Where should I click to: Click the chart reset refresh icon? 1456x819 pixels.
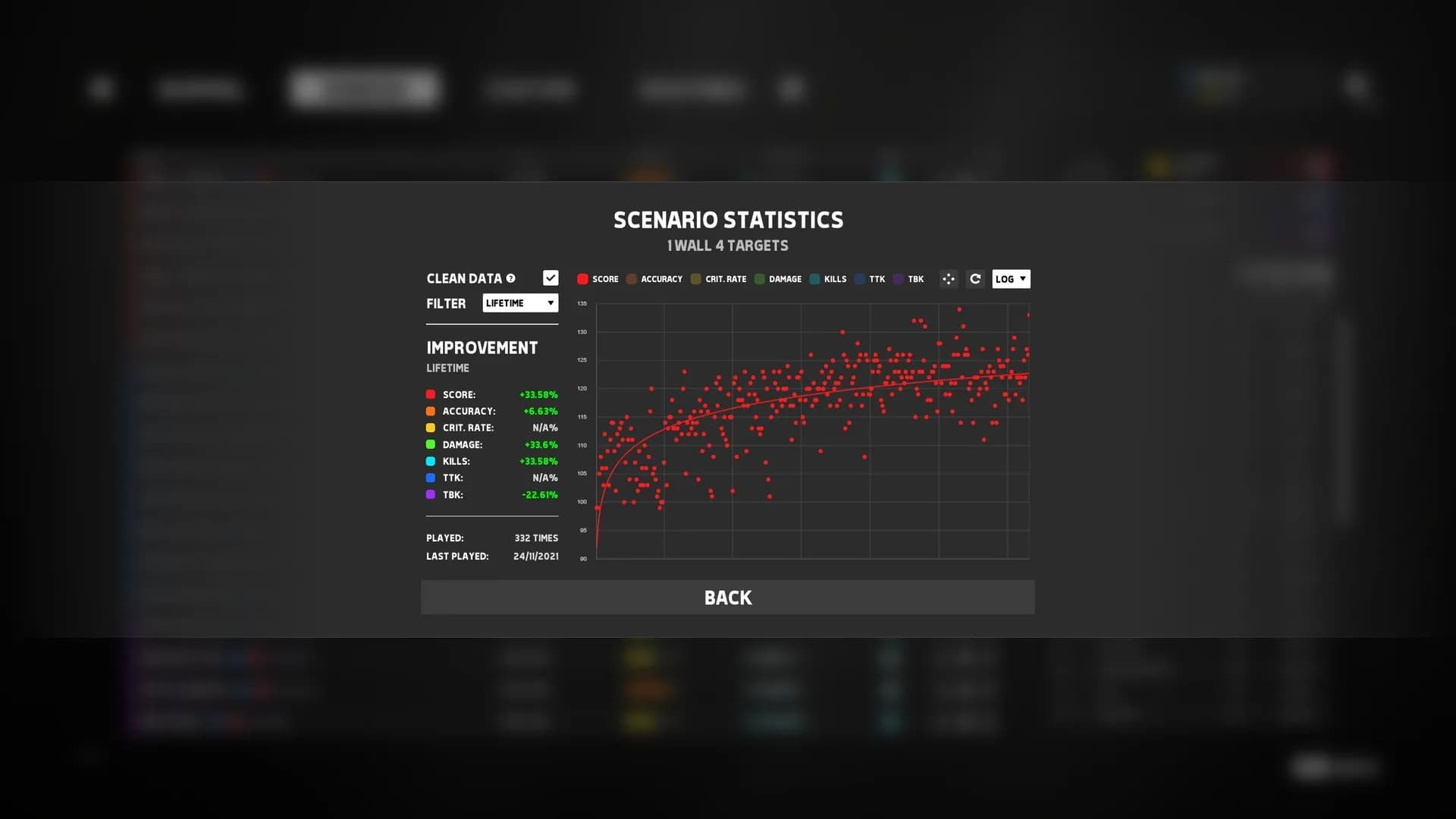pos(975,279)
